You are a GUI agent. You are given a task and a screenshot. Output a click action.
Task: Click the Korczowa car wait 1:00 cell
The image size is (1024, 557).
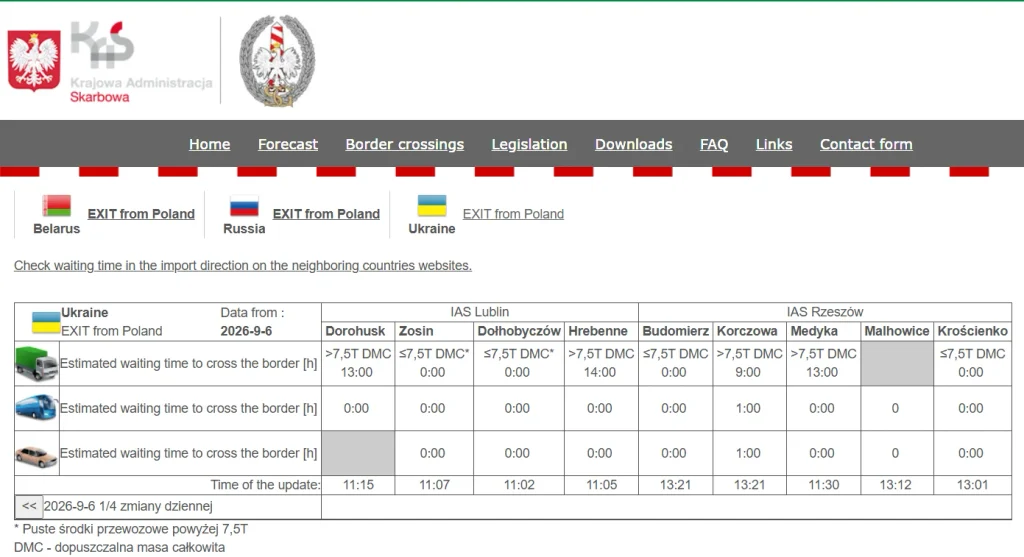(x=748, y=453)
